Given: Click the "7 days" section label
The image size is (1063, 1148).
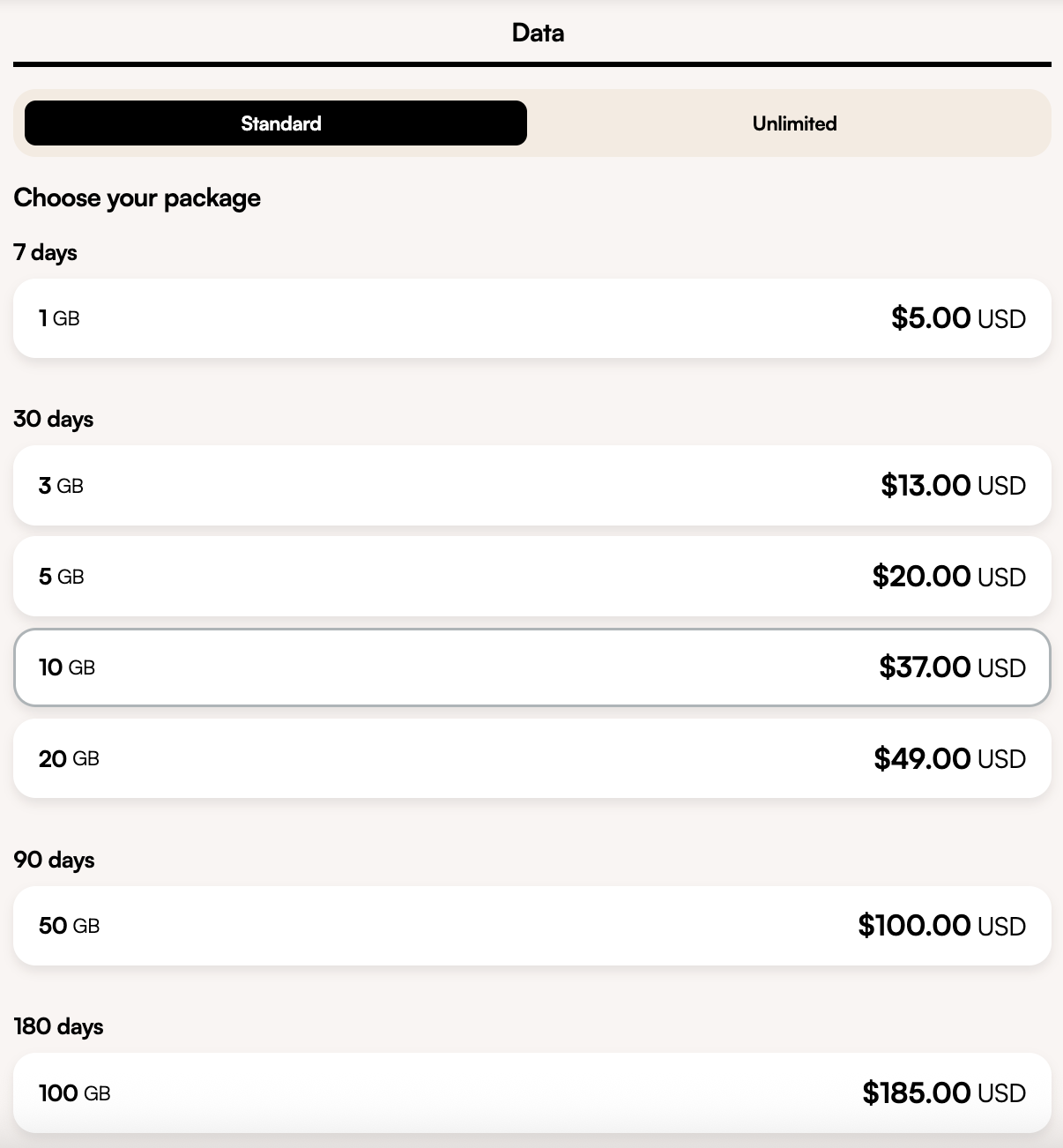Looking at the screenshot, I should click(46, 253).
